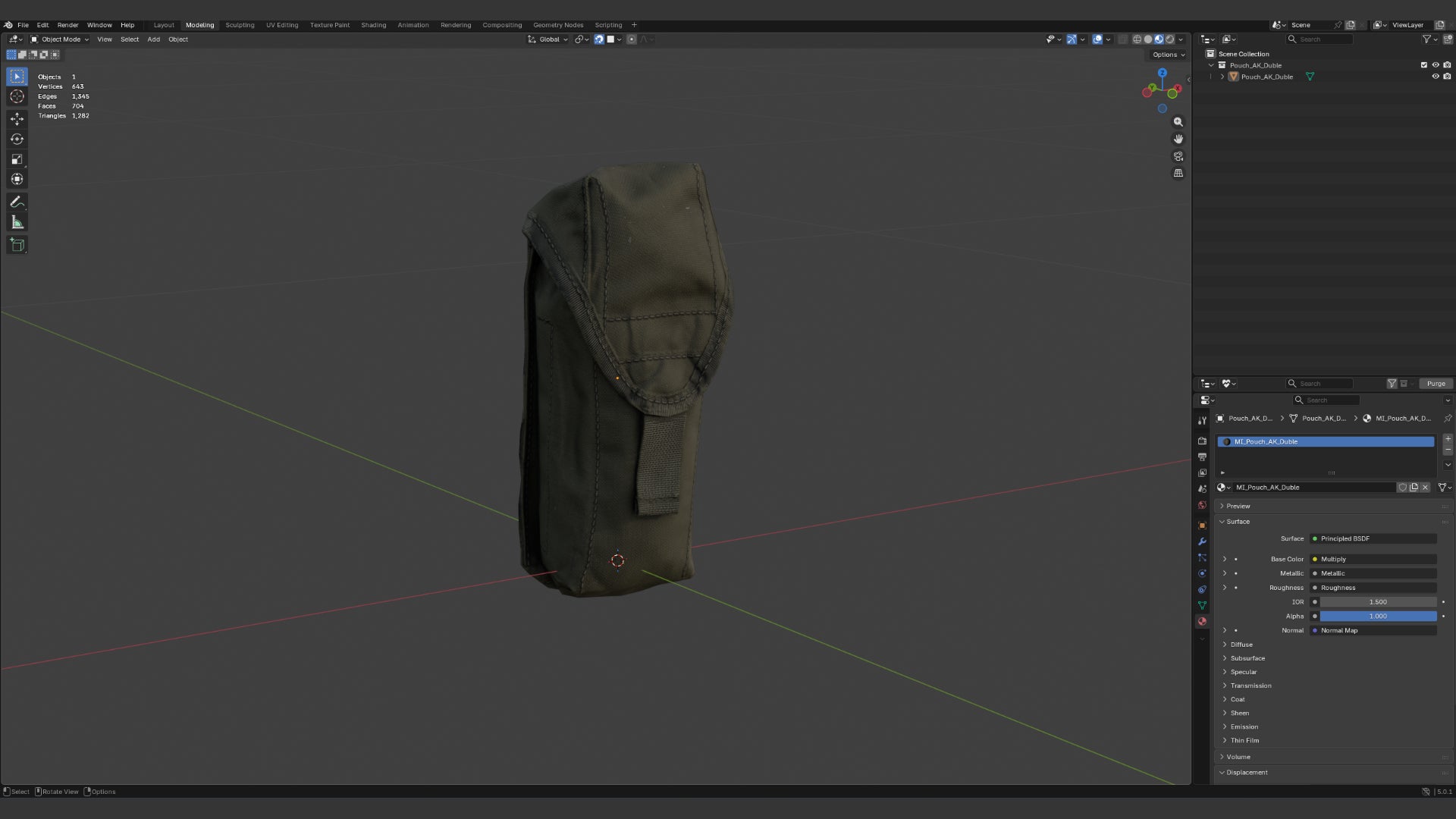Adjust the Alpha slider value
The width and height of the screenshot is (1456, 819).
[1378, 617]
